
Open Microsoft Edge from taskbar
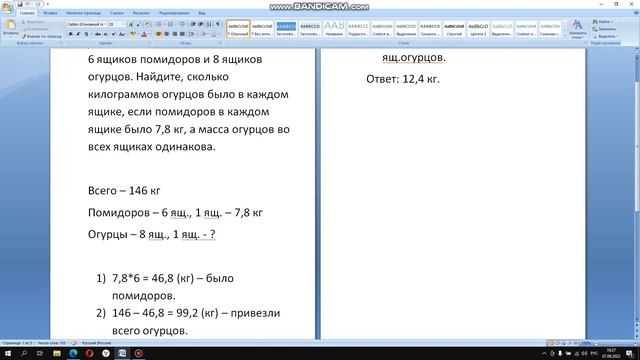point(73,353)
